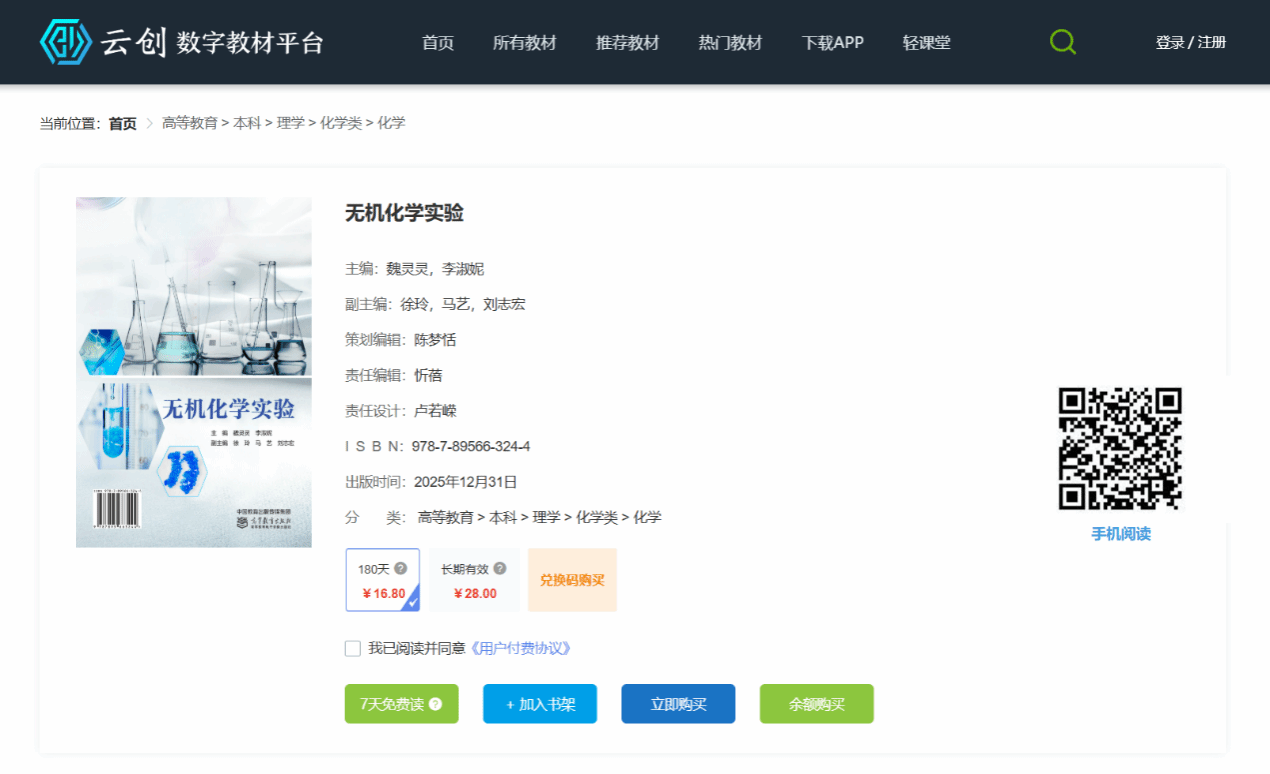Click the 无机化学实验 book cover image

coord(194,372)
